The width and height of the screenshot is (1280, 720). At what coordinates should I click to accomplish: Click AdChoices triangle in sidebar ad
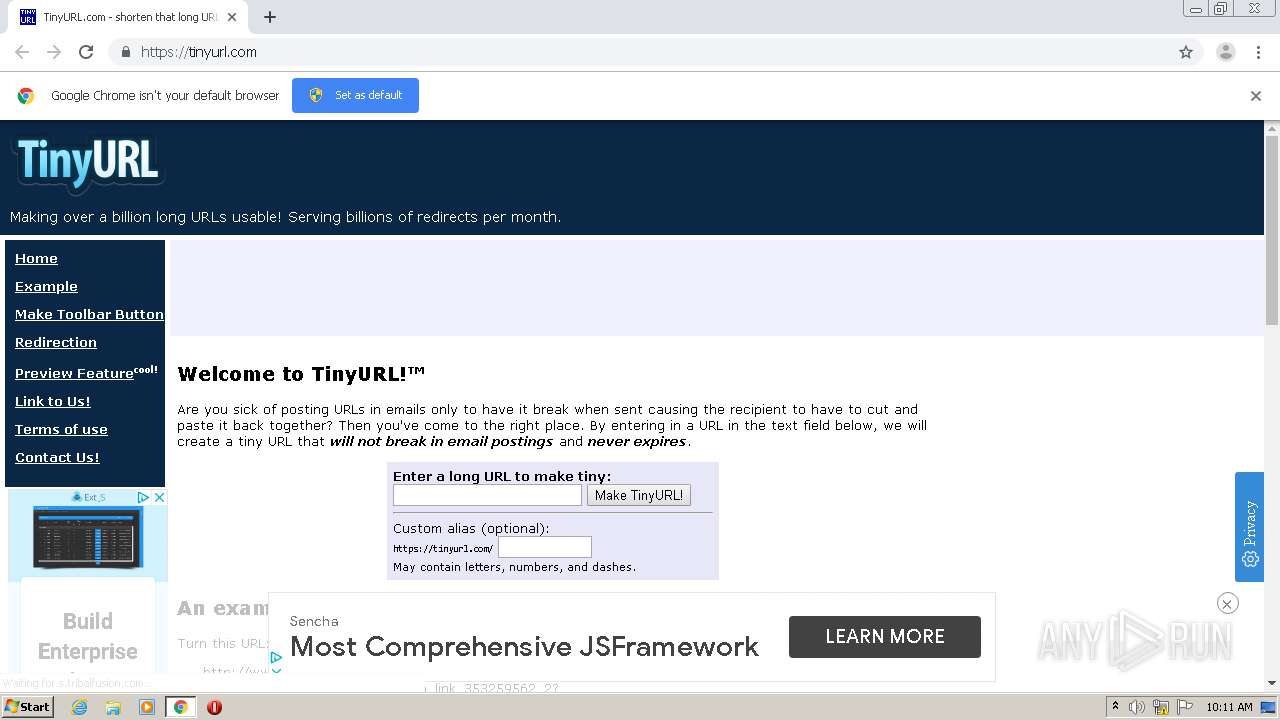(x=143, y=497)
